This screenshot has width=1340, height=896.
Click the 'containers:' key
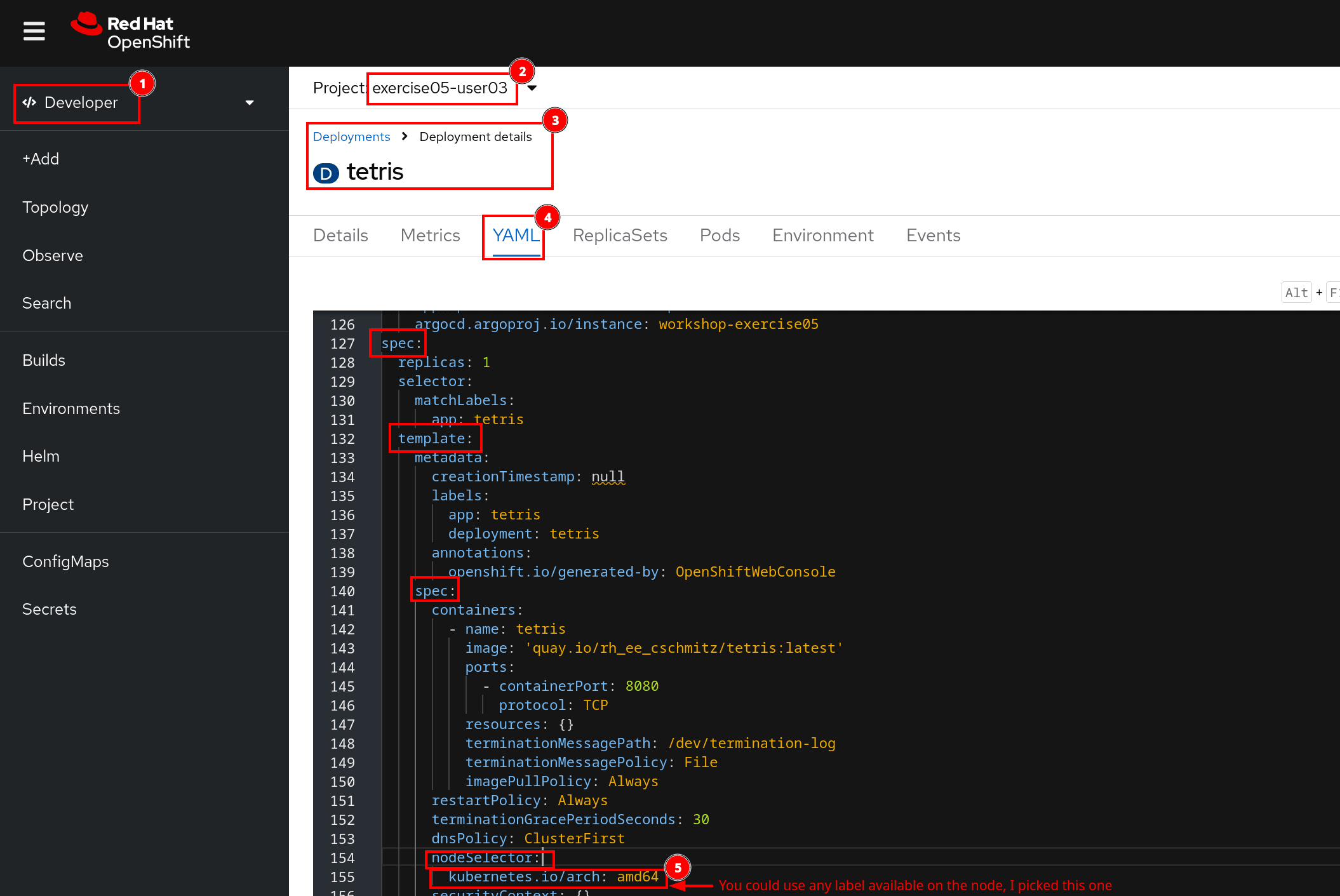coord(477,610)
